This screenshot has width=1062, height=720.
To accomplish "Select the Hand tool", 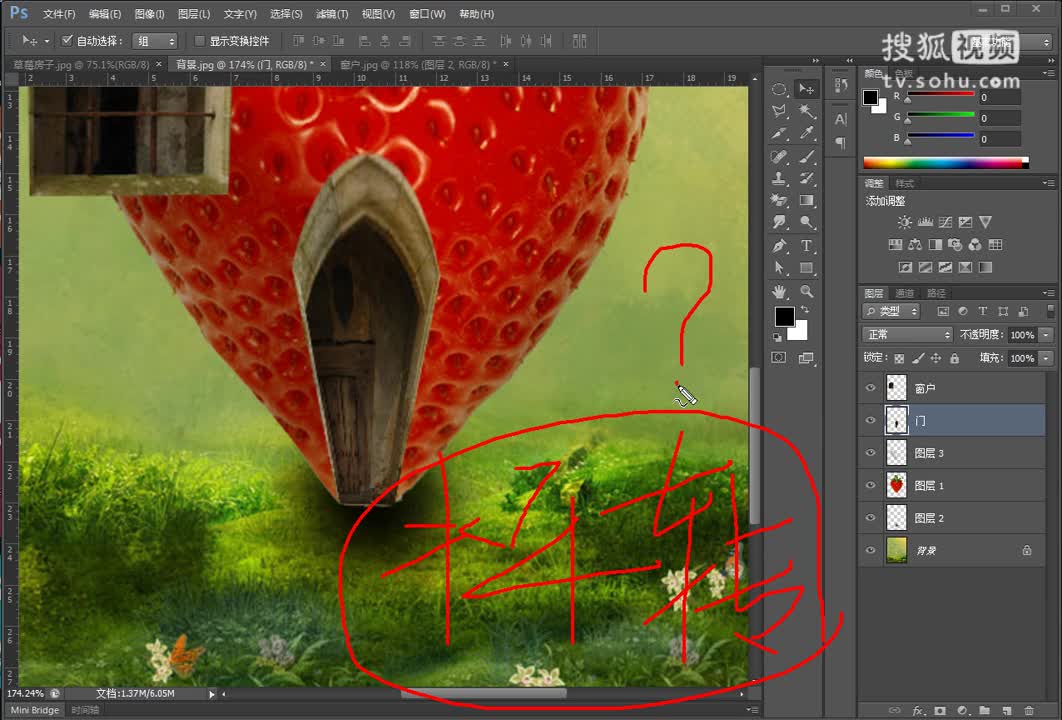I will [x=779, y=291].
